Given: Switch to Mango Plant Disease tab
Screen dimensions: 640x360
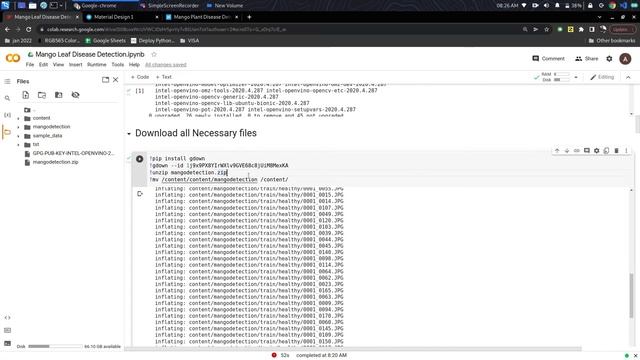Looking at the screenshot, I should (x=202, y=17).
